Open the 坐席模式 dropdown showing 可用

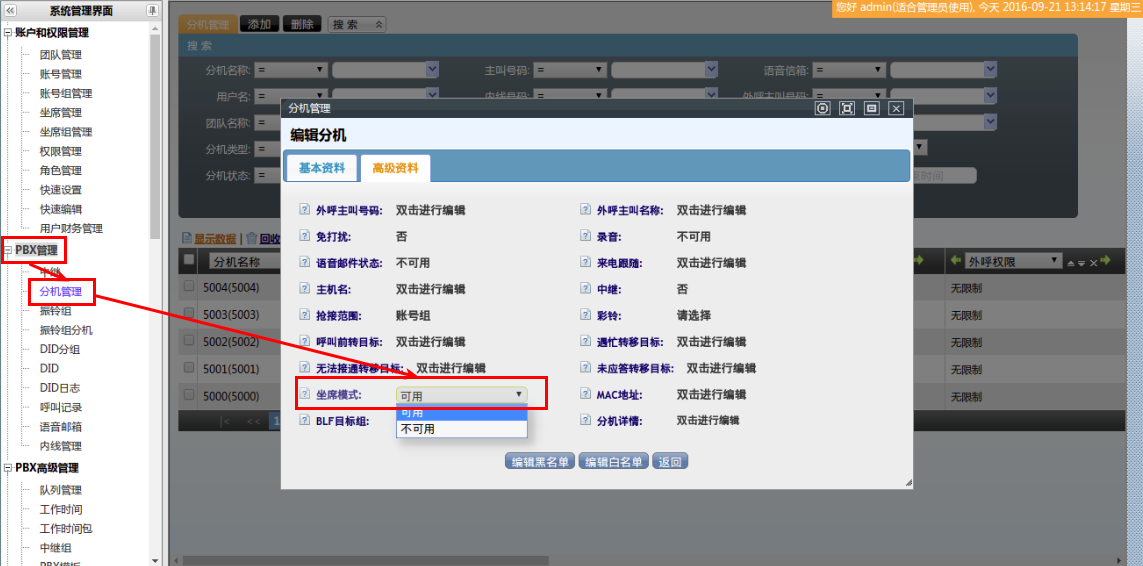click(x=461, y=395)
